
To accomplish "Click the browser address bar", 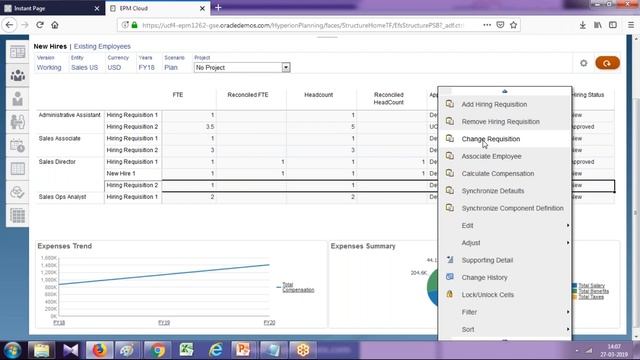I will click(302, 25).
